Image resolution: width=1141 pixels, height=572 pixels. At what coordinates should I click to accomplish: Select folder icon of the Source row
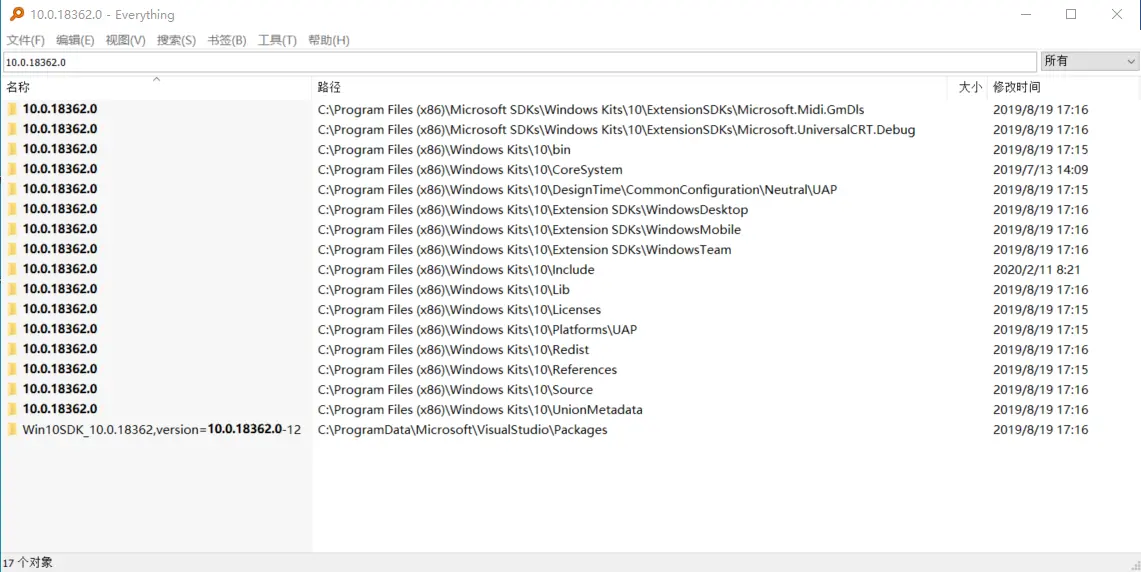pos(12,389)
